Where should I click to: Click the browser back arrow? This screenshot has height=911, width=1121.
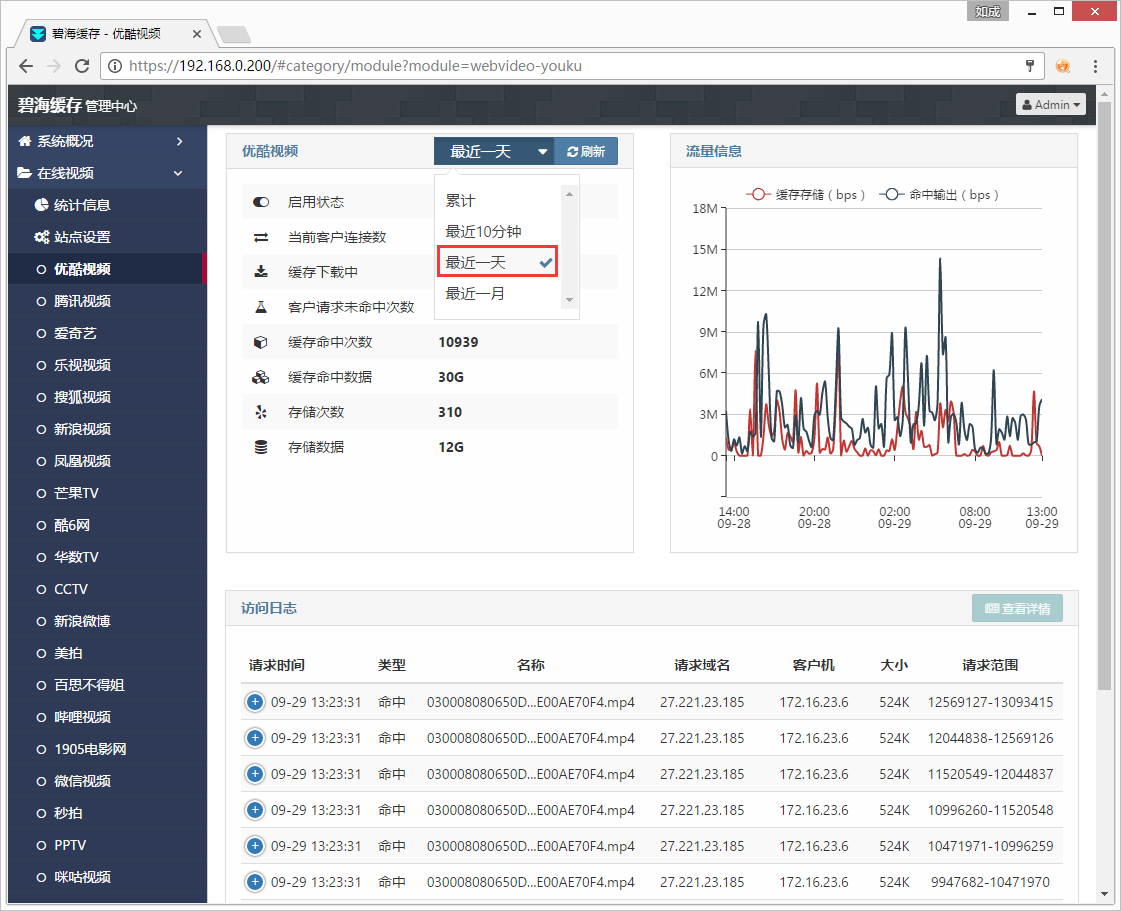pyautogui.click(x=26, y=66)
